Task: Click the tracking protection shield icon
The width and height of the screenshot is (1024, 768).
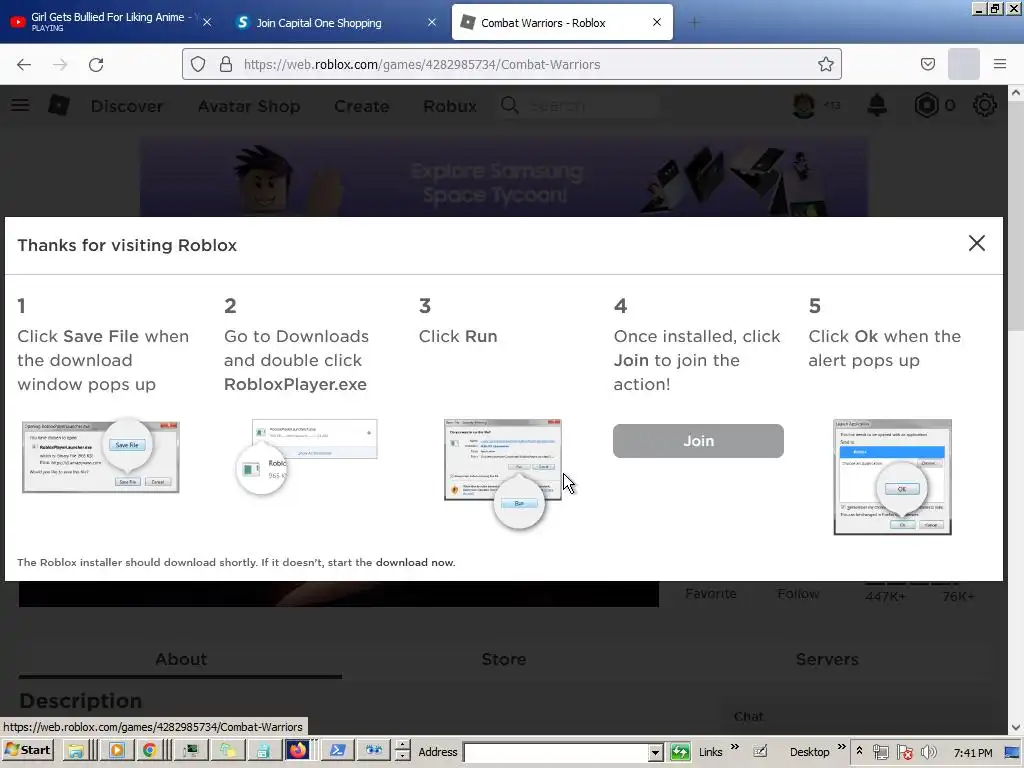Action: point(198,64)
